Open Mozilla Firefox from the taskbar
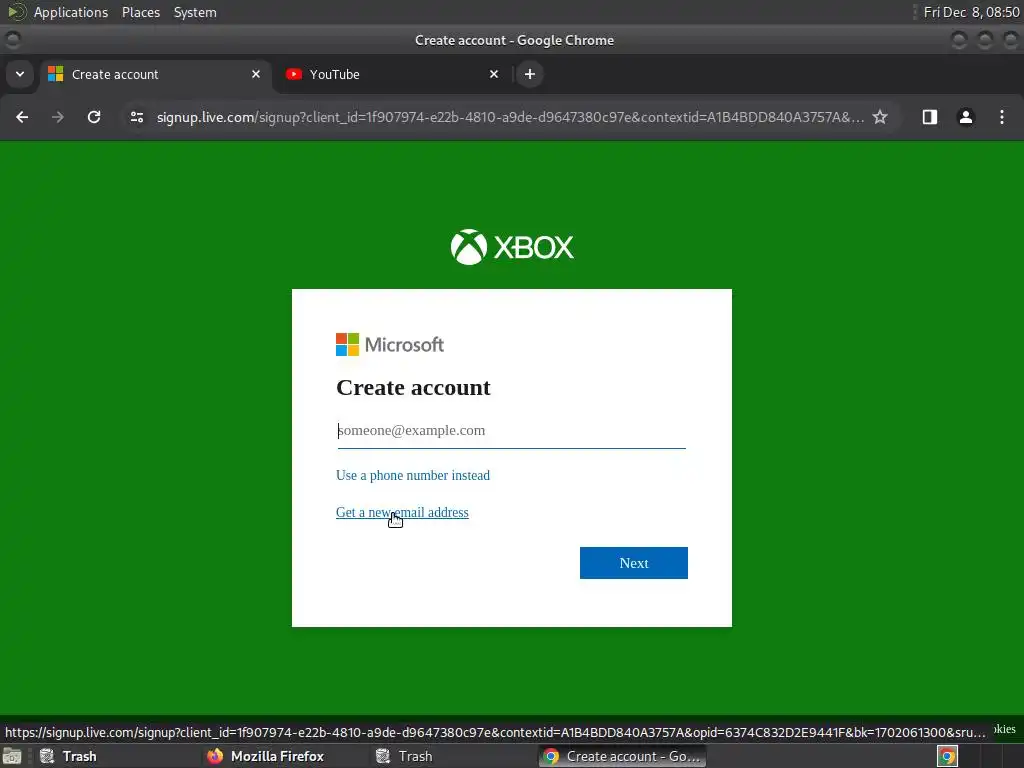The height and width of the screenshot is (768, 1024). click(266, 756)
